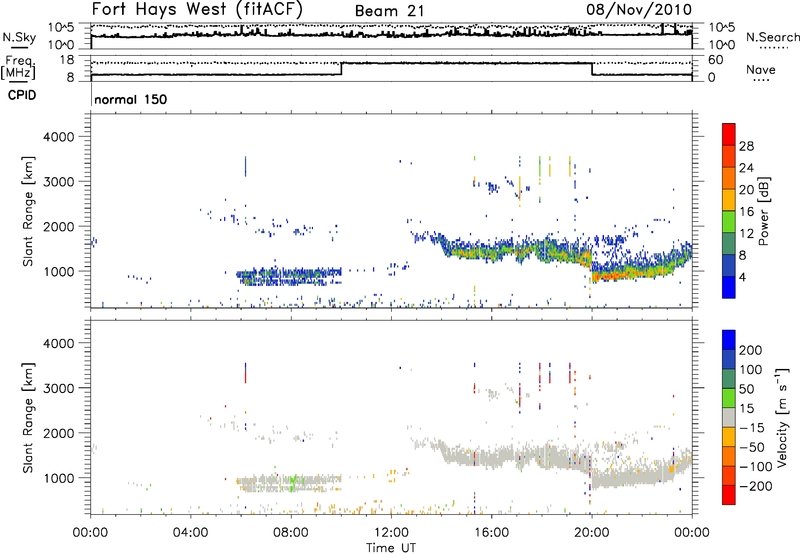Click the '12' label on the Power scale
Viewport: 800px width, 554px height.
[746, 234]
